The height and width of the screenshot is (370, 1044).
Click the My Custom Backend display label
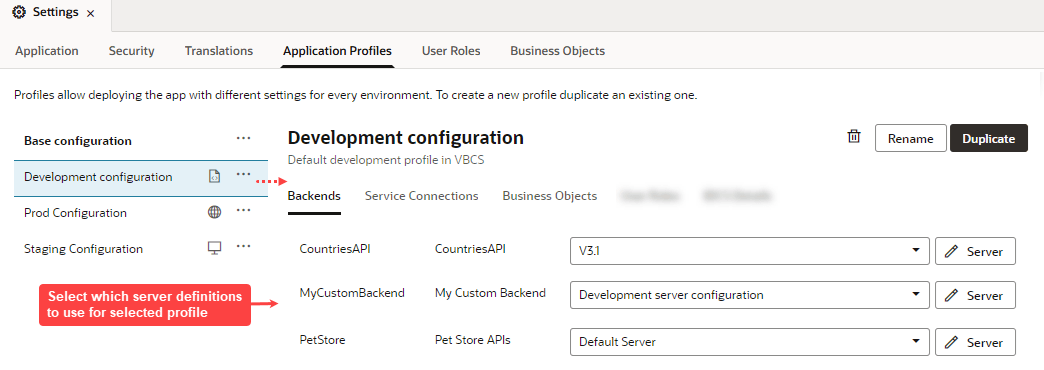(490, 293)
